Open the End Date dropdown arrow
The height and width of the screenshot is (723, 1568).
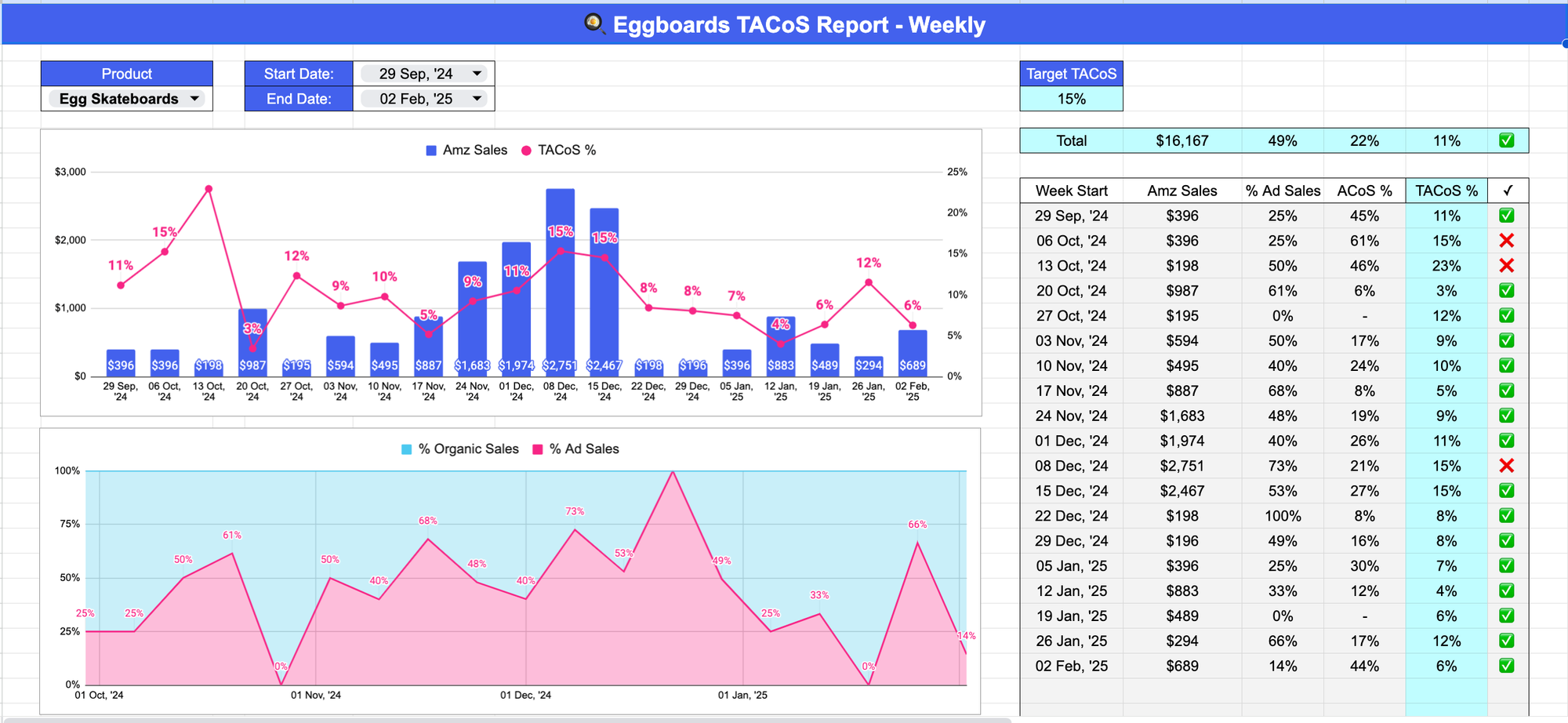[477, 99]
